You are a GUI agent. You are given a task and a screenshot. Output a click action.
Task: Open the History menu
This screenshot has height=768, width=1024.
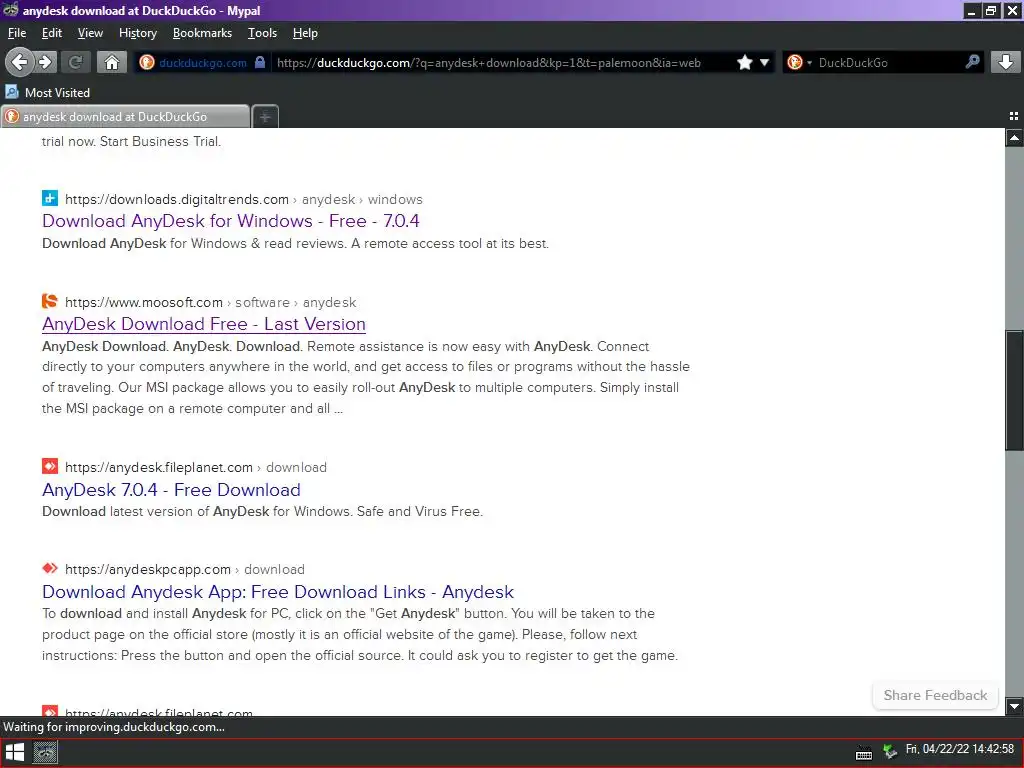point(138,33)
